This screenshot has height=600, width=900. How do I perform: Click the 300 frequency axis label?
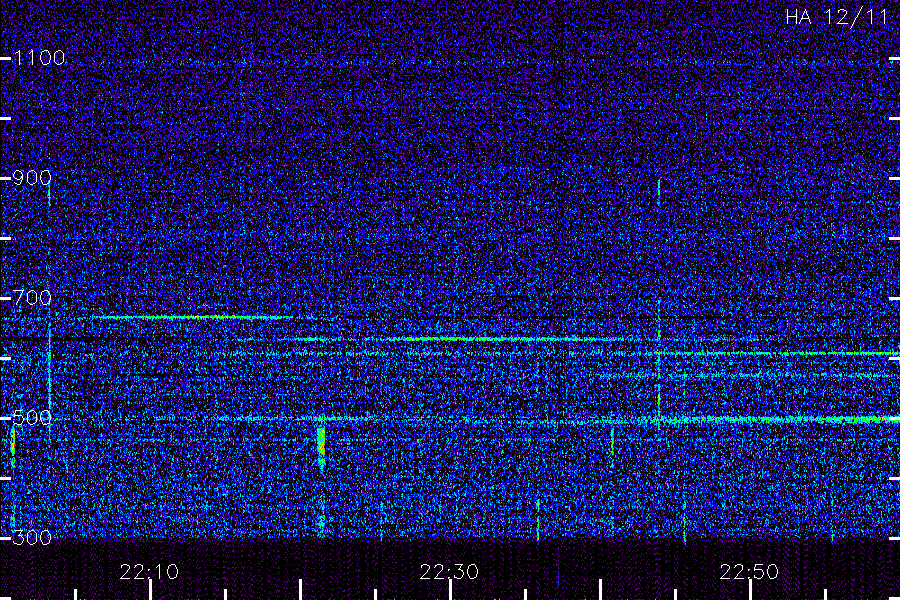32,538
